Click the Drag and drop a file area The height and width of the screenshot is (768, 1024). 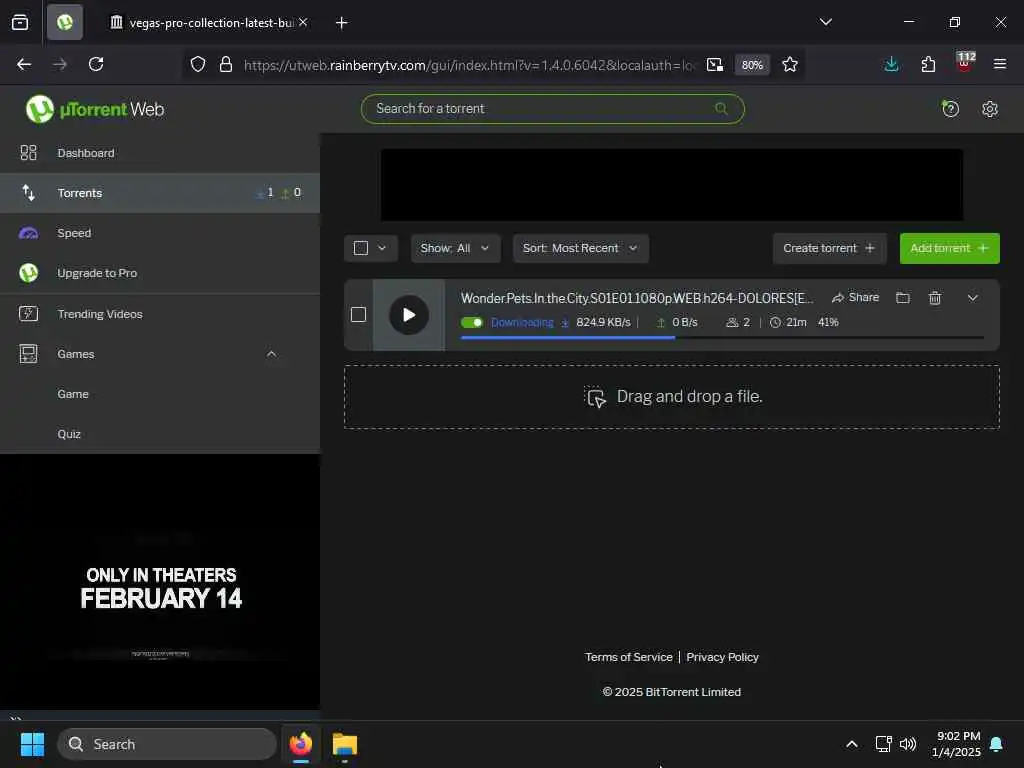click(x=671, y=397)
